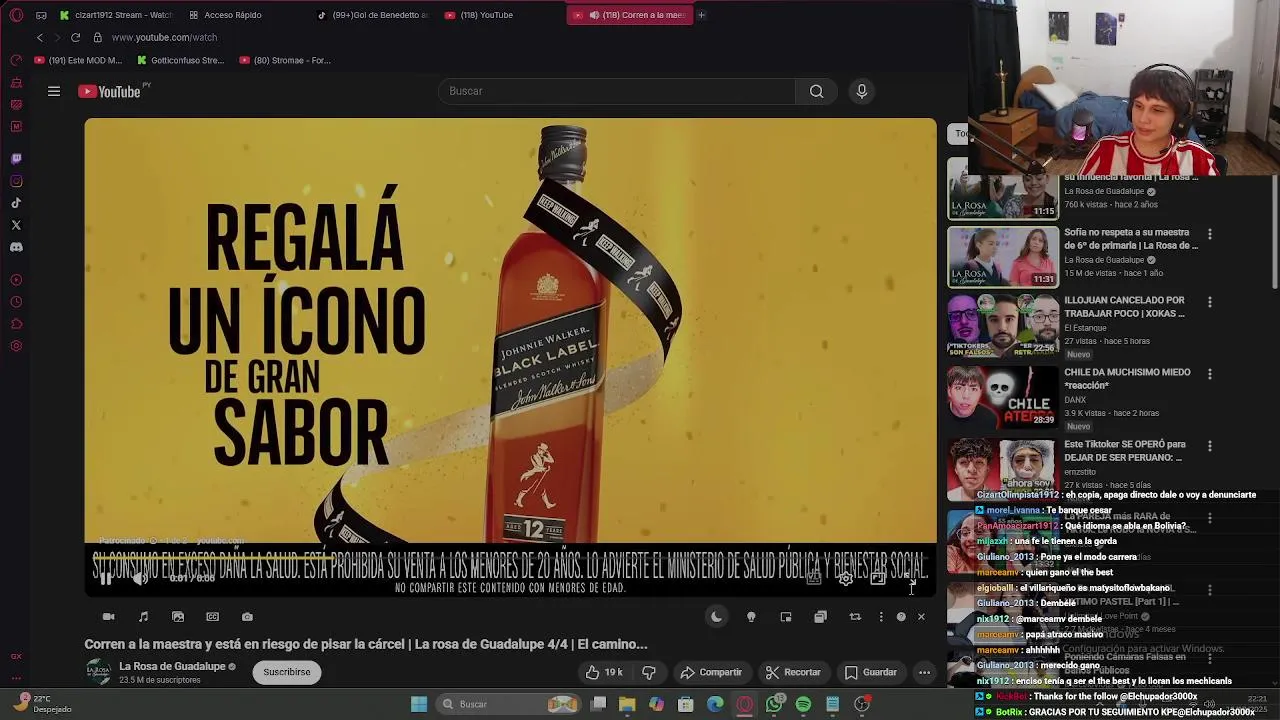Open bookmark 'Gotticonfuso Stre...'
The width and height of the screenshot is (1280, 720).
point(180,60)
